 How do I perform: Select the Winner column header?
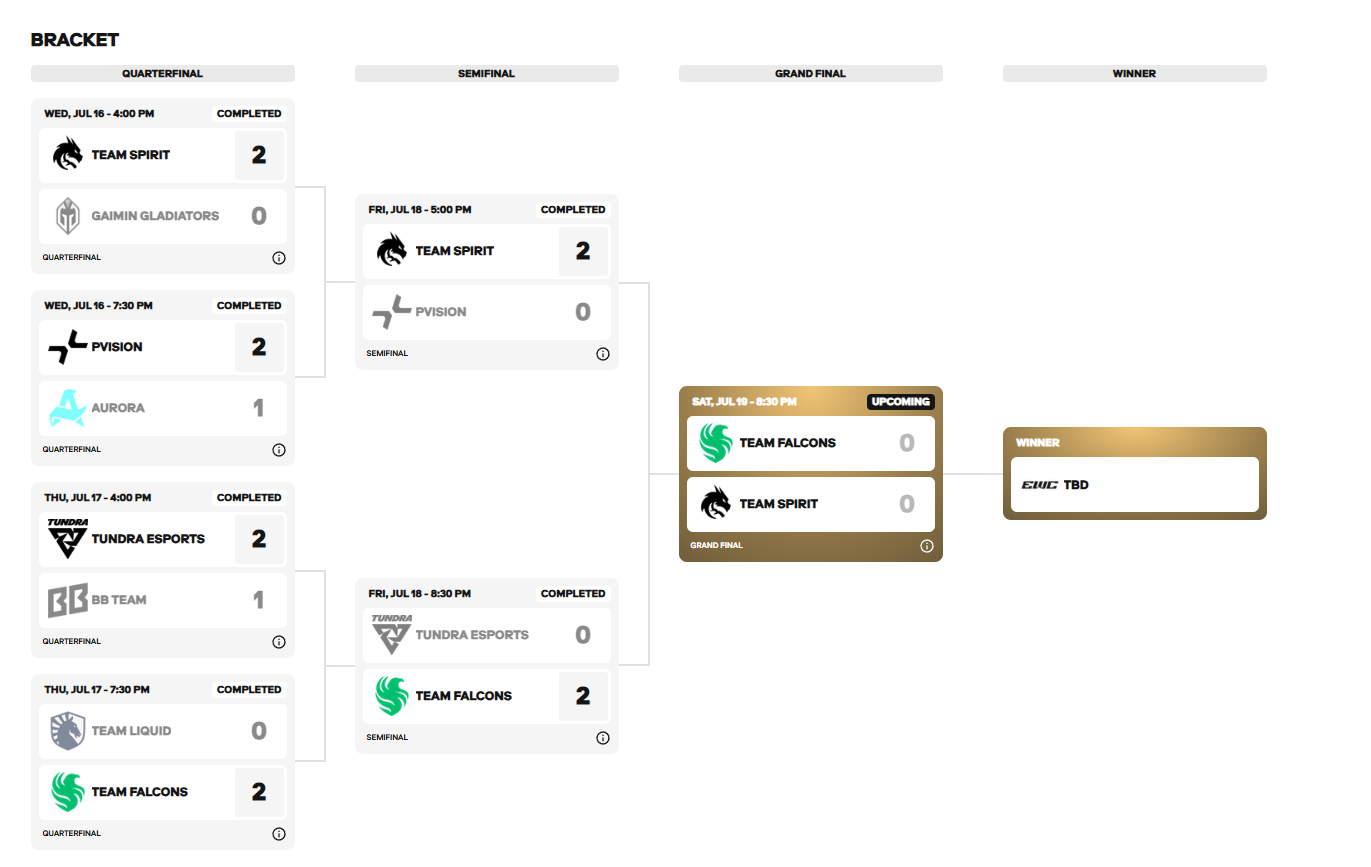point(1135,74)
